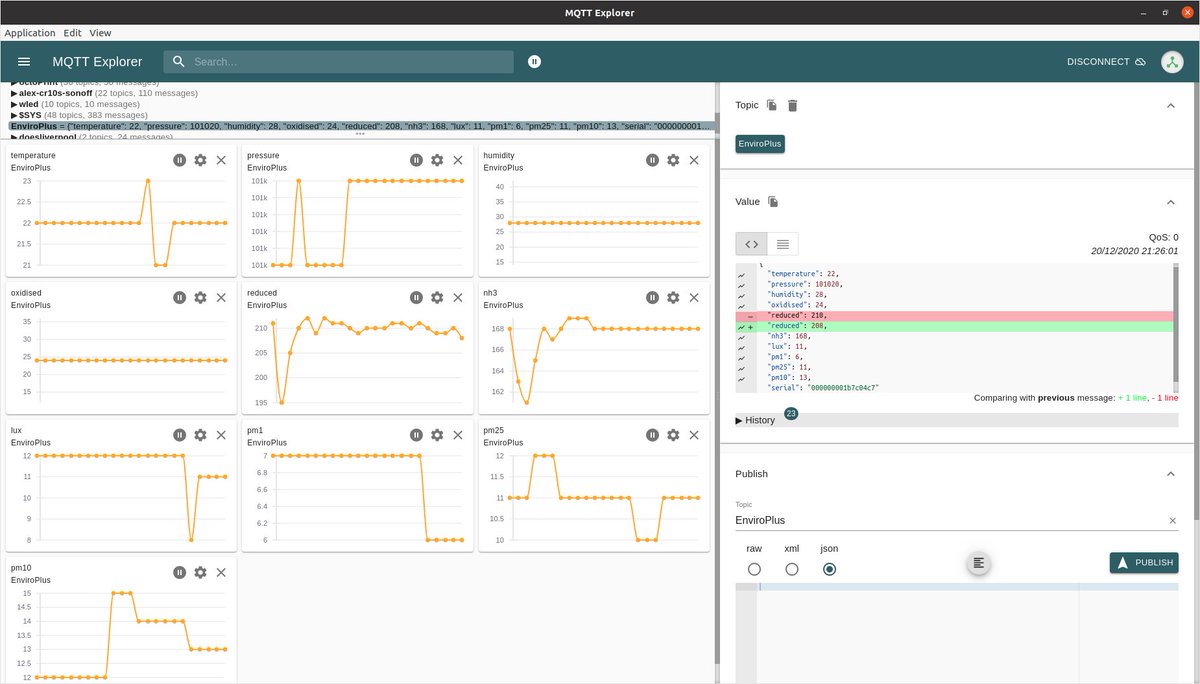
Task: Select the xml payload format radio
Action: 792,569
